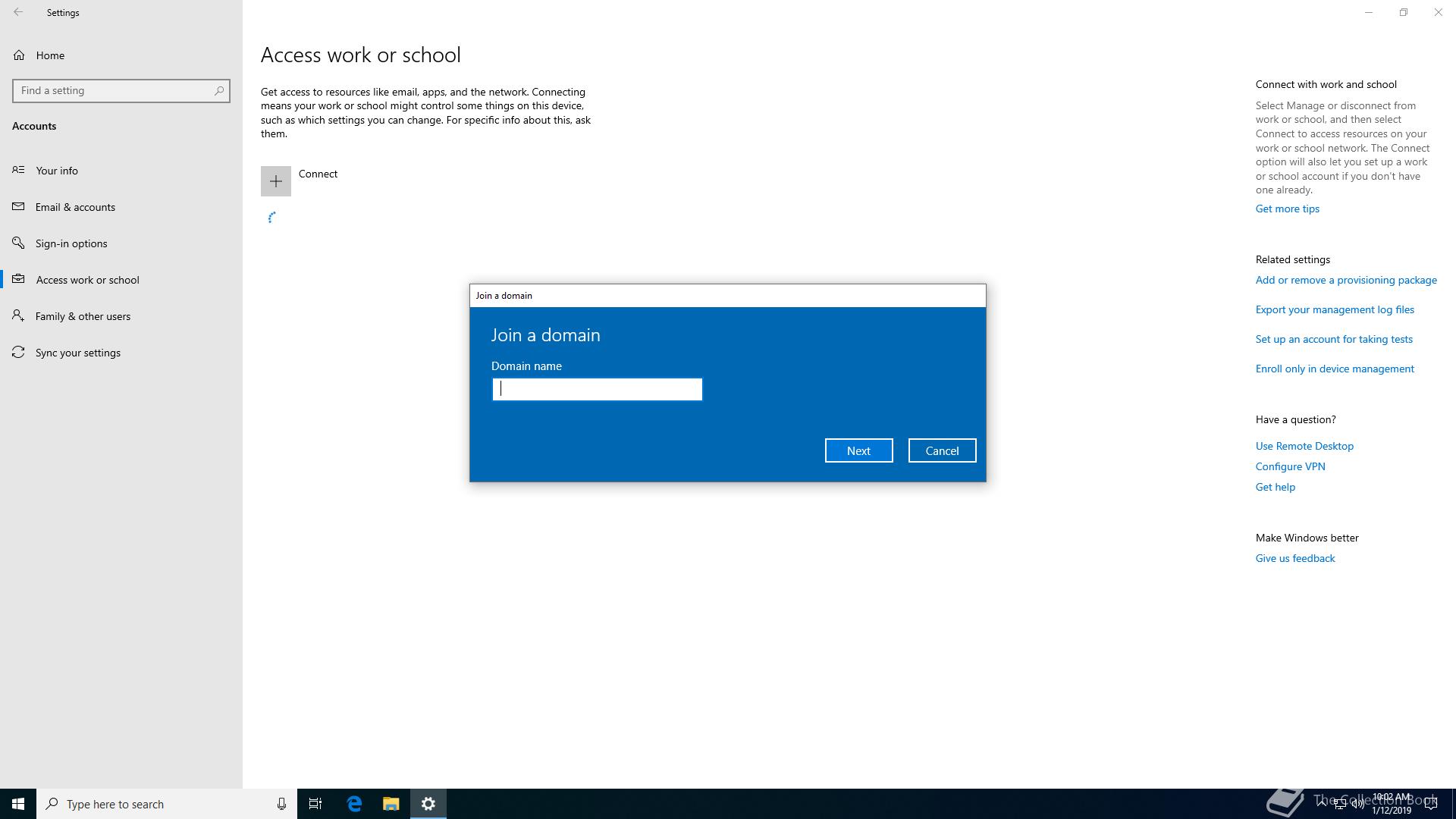Open the Email & accounts section
The width and height of the screenshot is (1456, 819).
coord(75,207)
